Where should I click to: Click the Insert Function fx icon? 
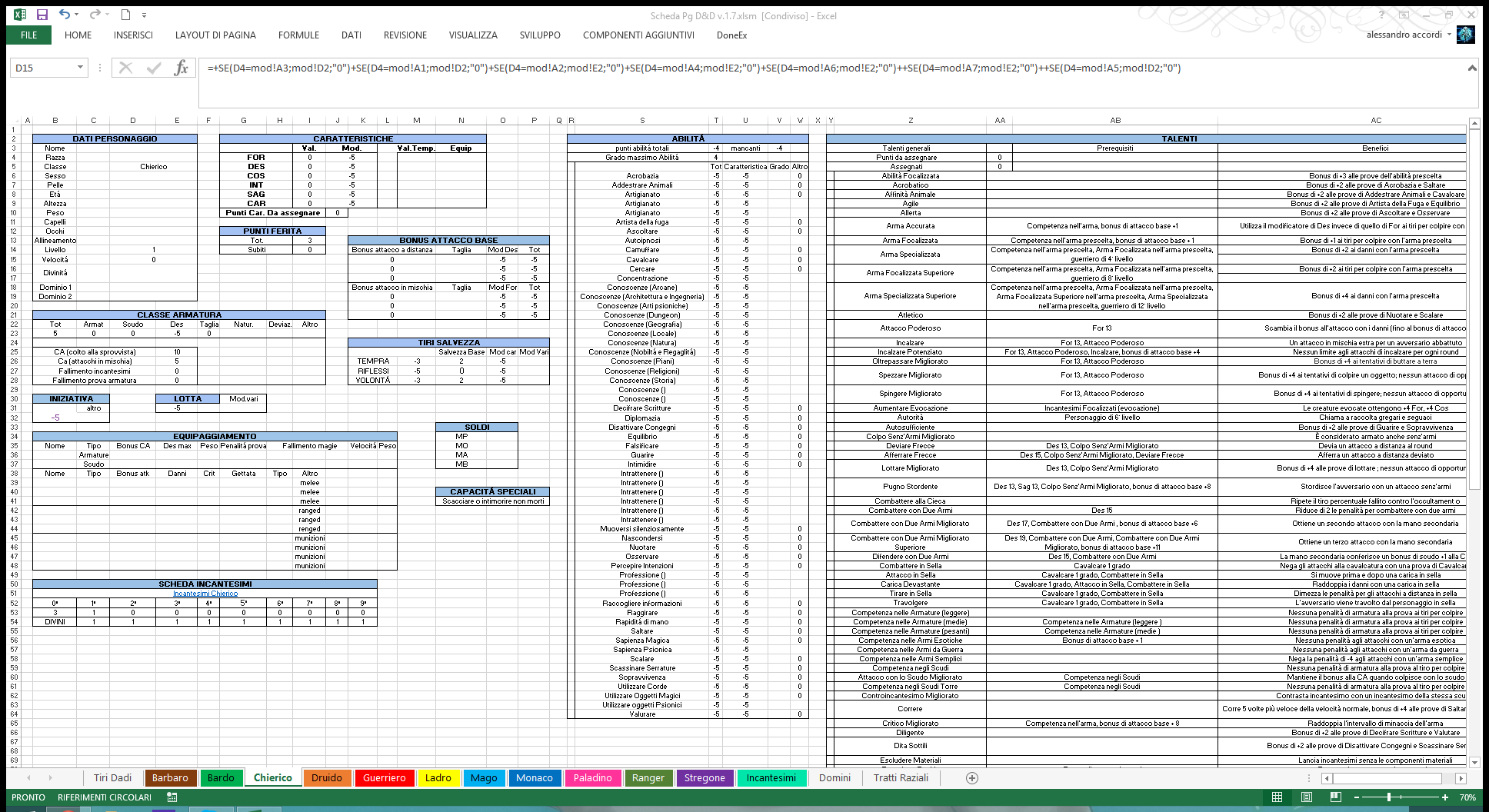(x=181, y=68)
